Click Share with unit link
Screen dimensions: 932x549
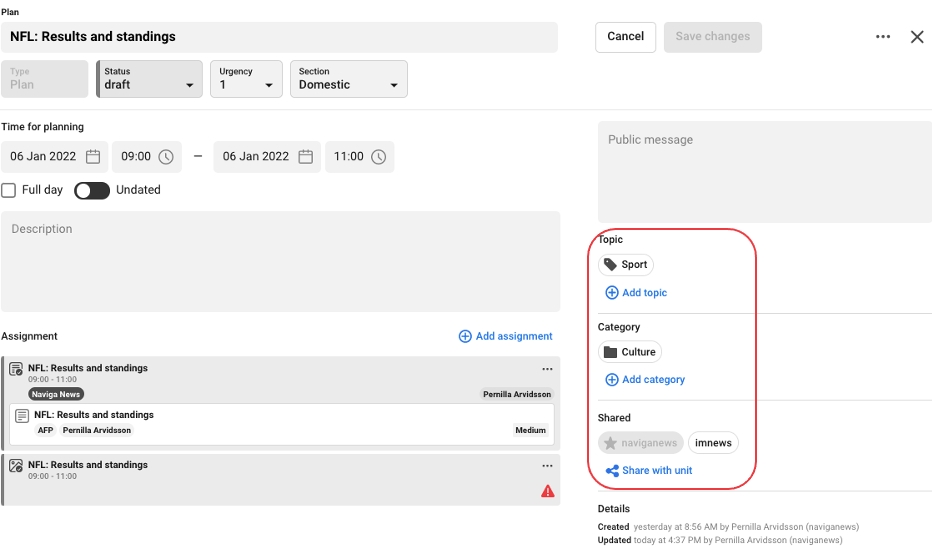click(649, 471)
